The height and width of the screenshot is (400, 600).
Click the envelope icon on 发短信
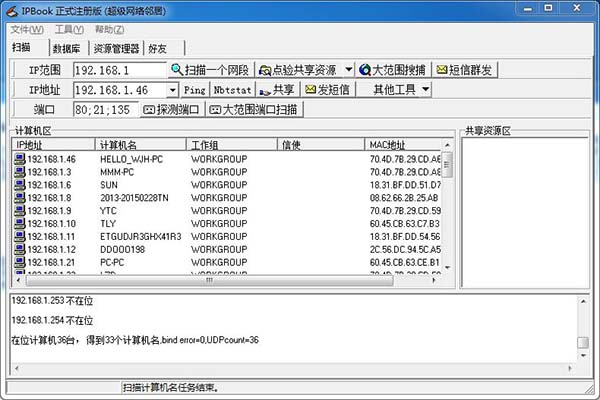pyautogui.click(x=311, y=90)
